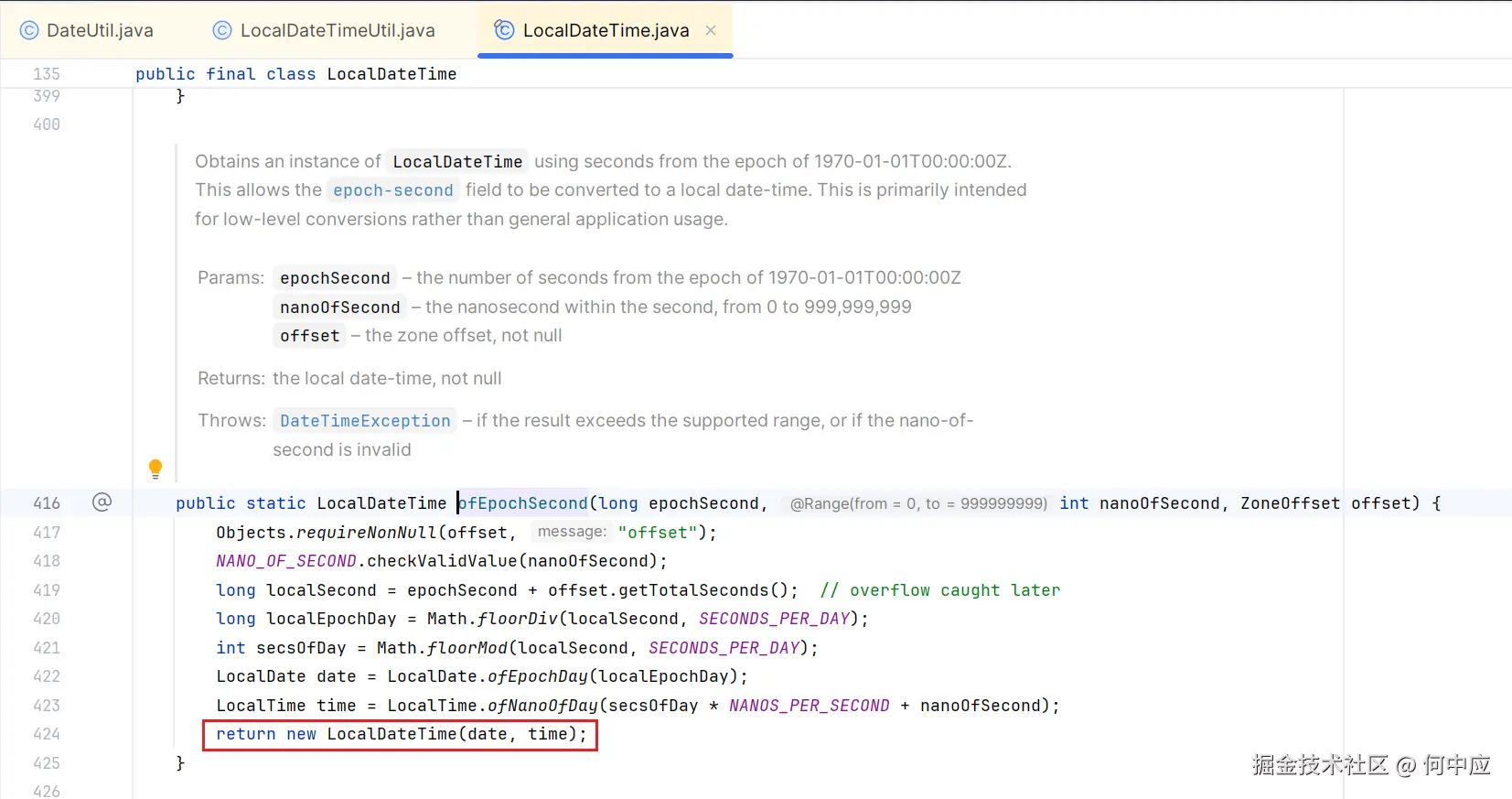This screenshot has height=799, width=1512.
Task: Open the epoch-second documentation link
Action: pyautogui.click(x=393, y=190)
